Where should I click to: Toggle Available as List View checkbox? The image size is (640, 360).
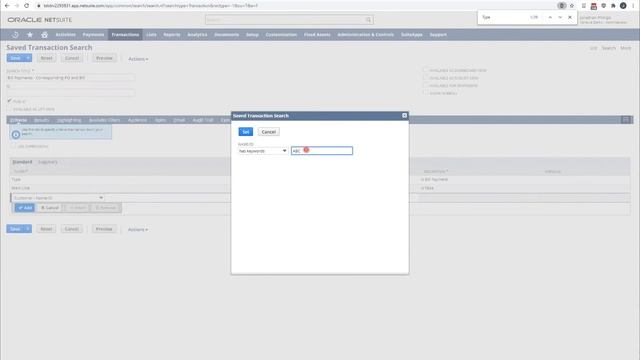[x=9, y=109]
